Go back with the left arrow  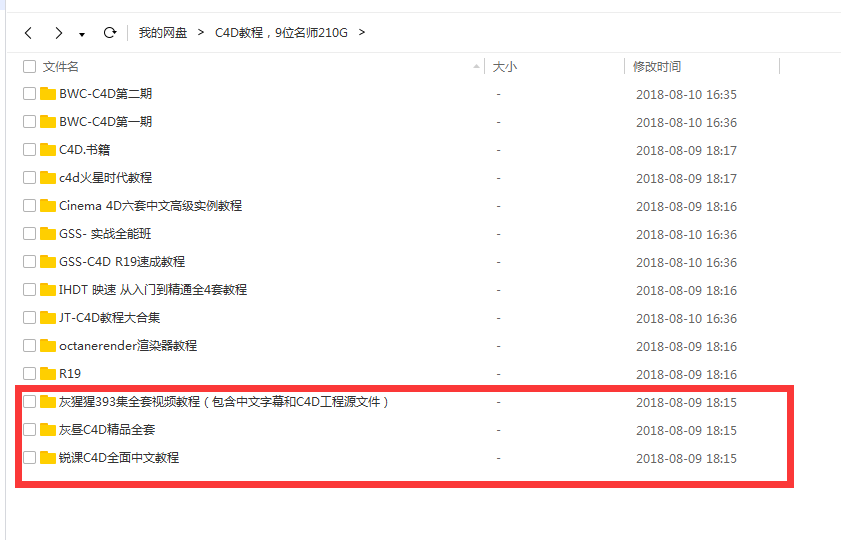pos(28,33)
